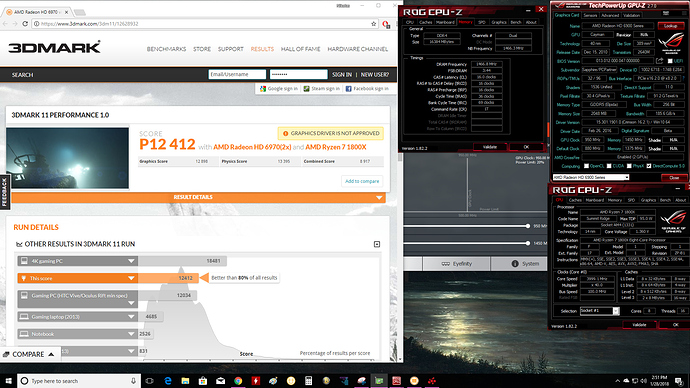Open the AMD Radeon HD 6900 Series dropdown

591,177
